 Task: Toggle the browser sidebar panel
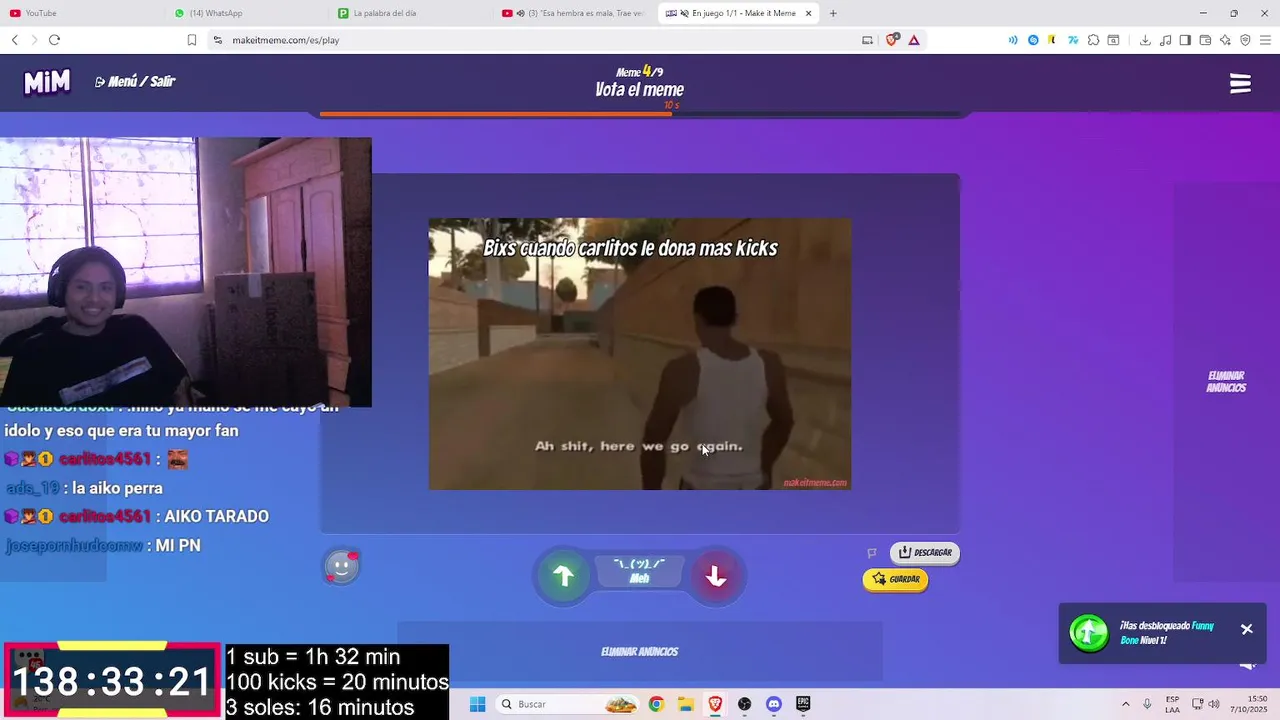coord(1185,40)
